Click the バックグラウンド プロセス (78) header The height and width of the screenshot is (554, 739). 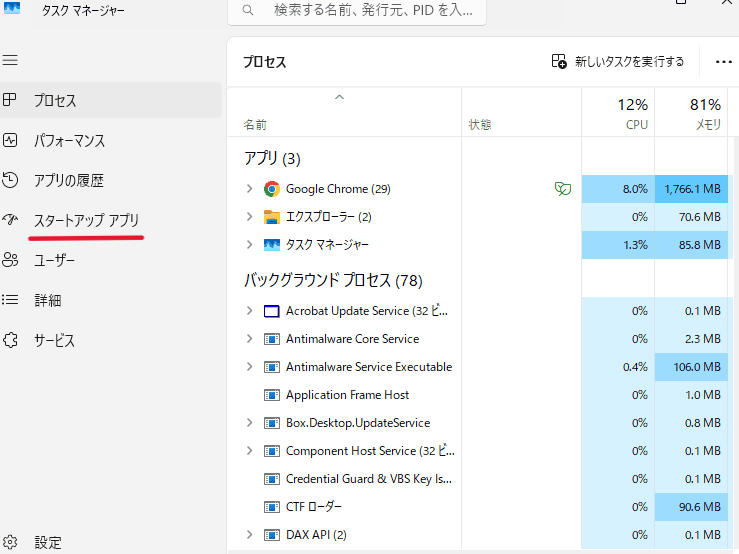pyautogui.click(x=333, y=281)
